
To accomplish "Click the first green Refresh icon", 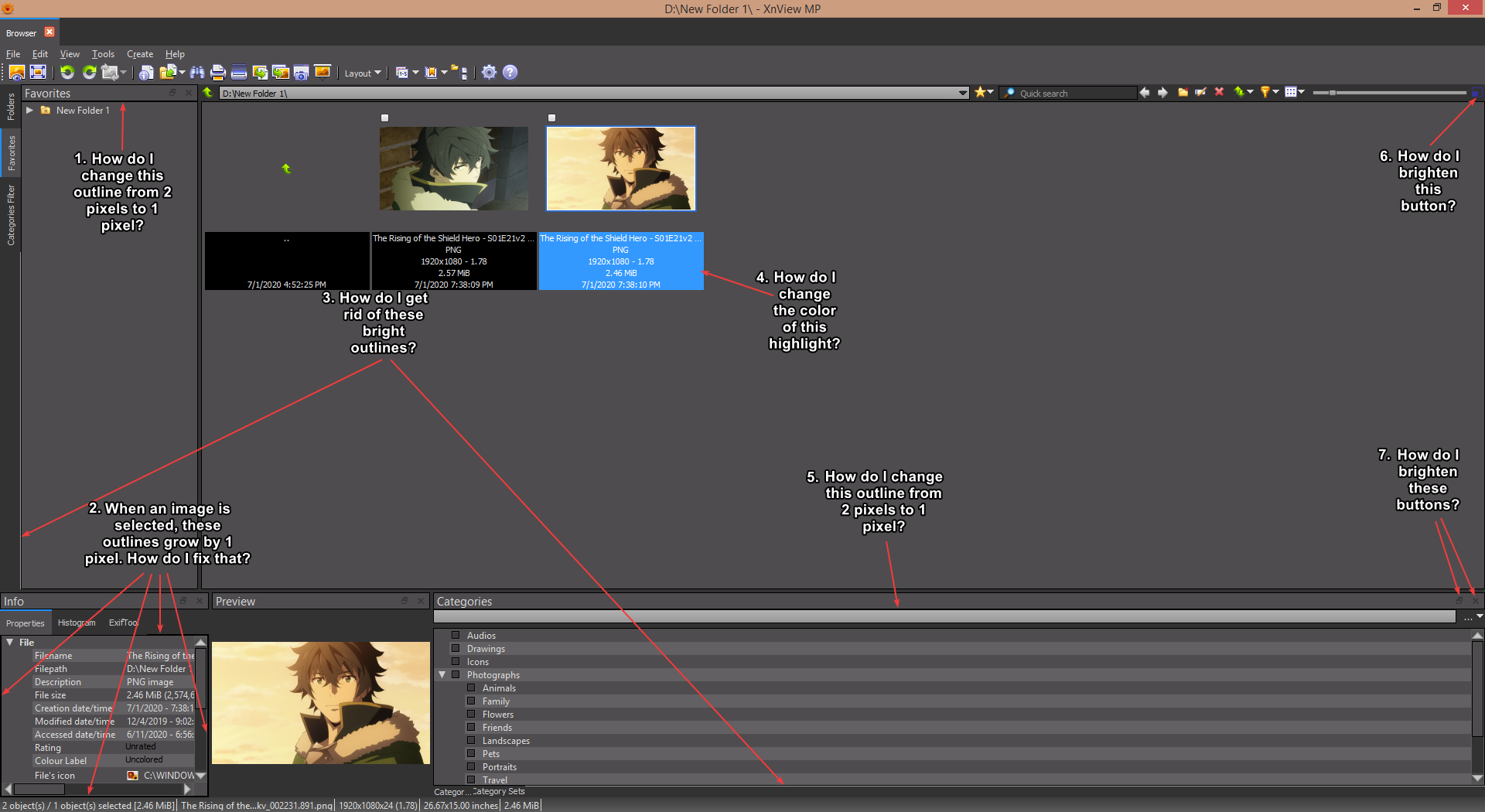I will pos(67,73).
